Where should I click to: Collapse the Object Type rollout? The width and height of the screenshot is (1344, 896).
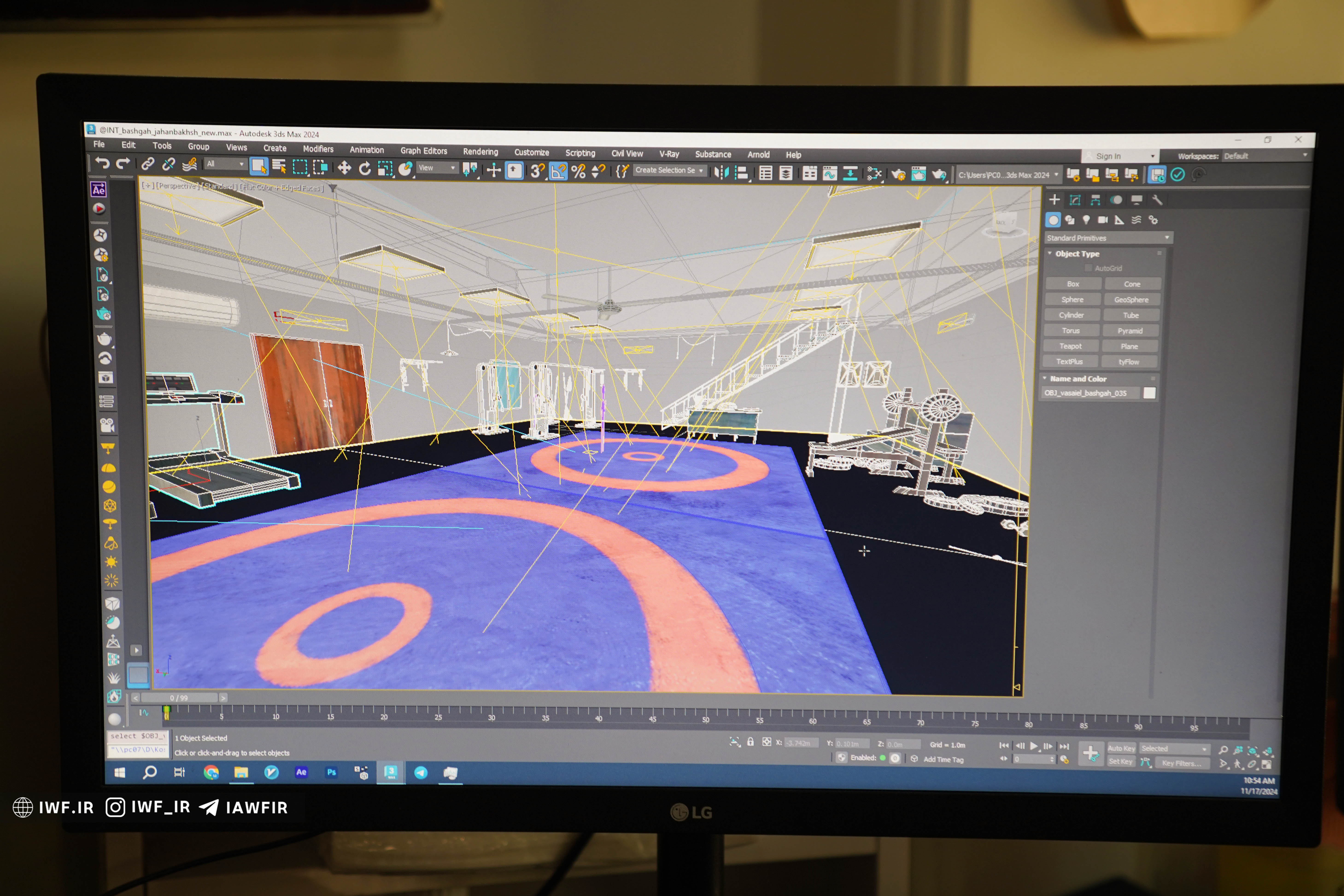pos(1077,254)
